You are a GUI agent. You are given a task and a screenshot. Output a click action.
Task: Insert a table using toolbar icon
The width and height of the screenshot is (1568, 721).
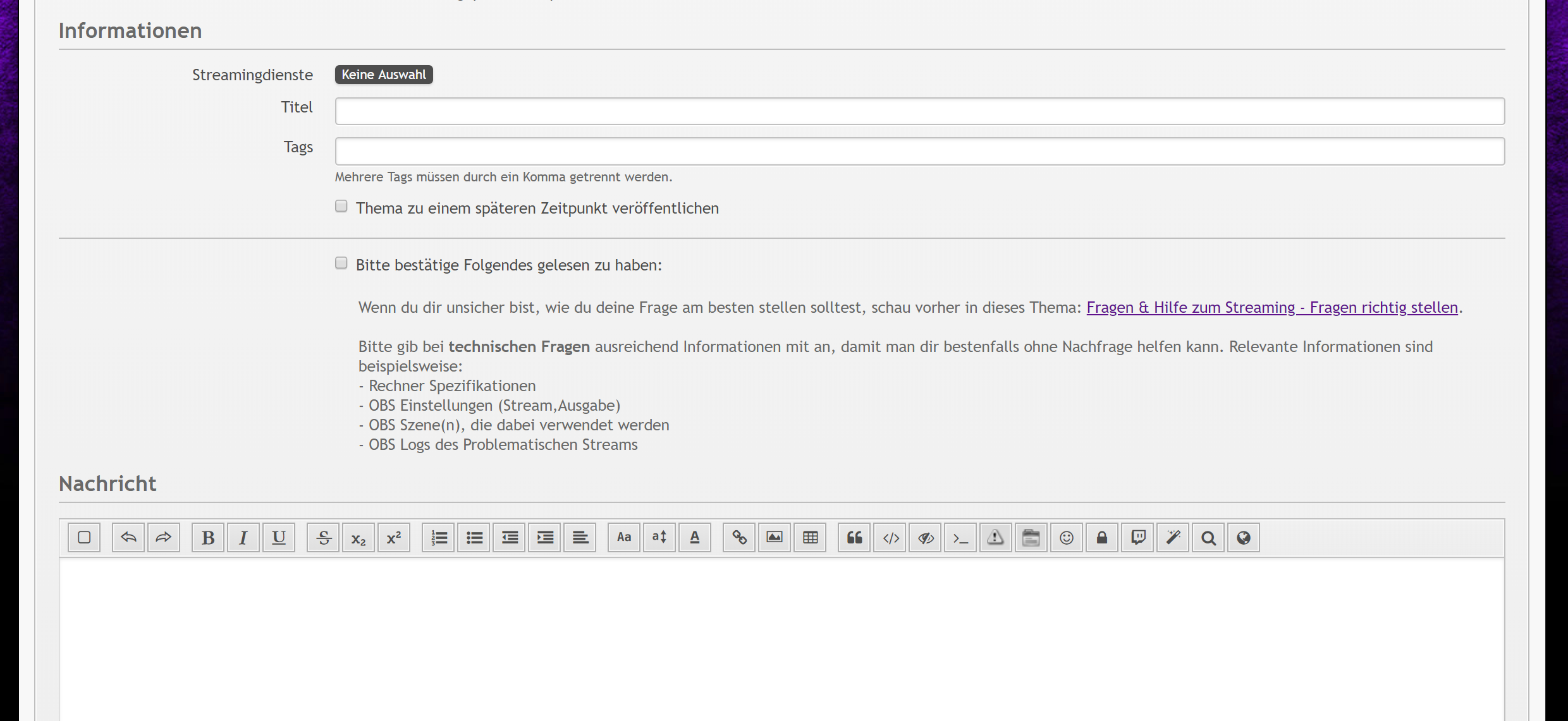coord(810,538)
